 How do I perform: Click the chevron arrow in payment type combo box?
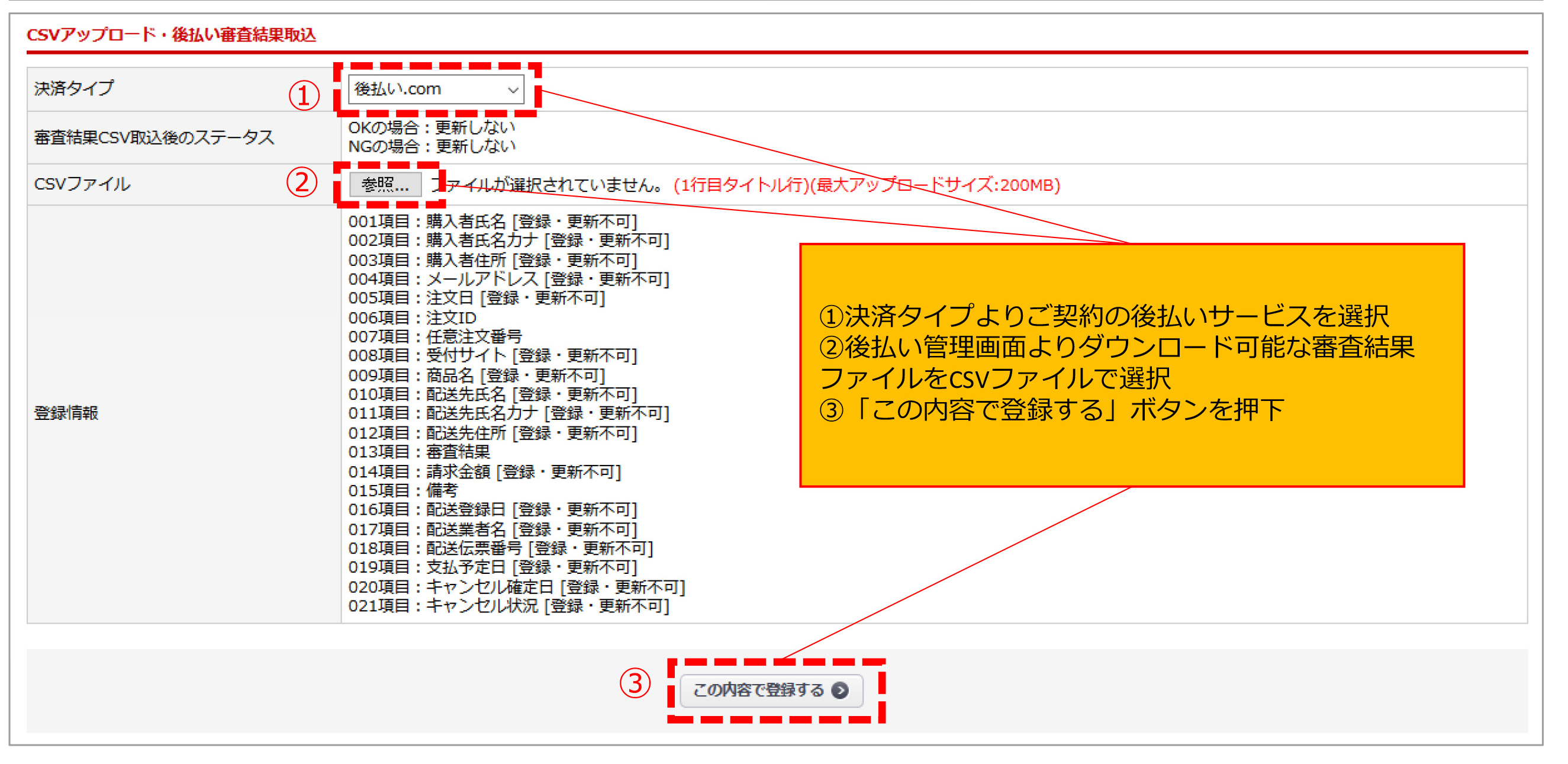(x=513, y=89)
